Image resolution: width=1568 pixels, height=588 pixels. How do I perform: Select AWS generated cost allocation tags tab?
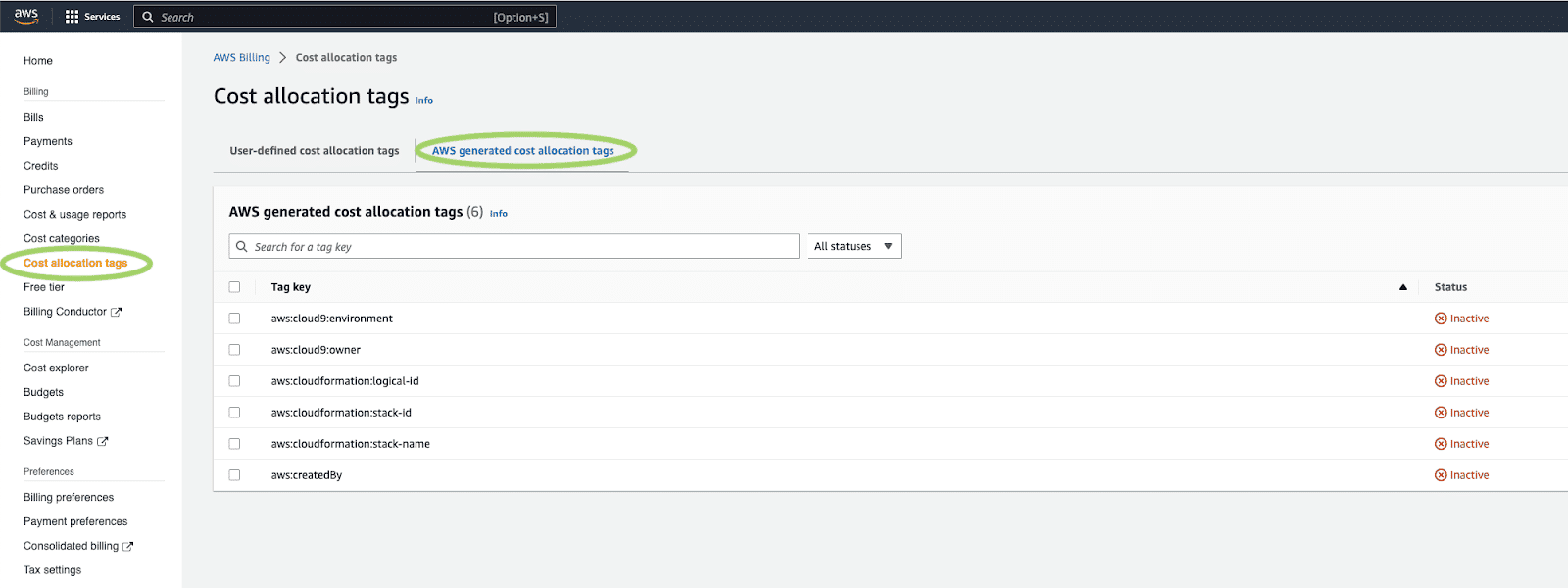point(523,151)
